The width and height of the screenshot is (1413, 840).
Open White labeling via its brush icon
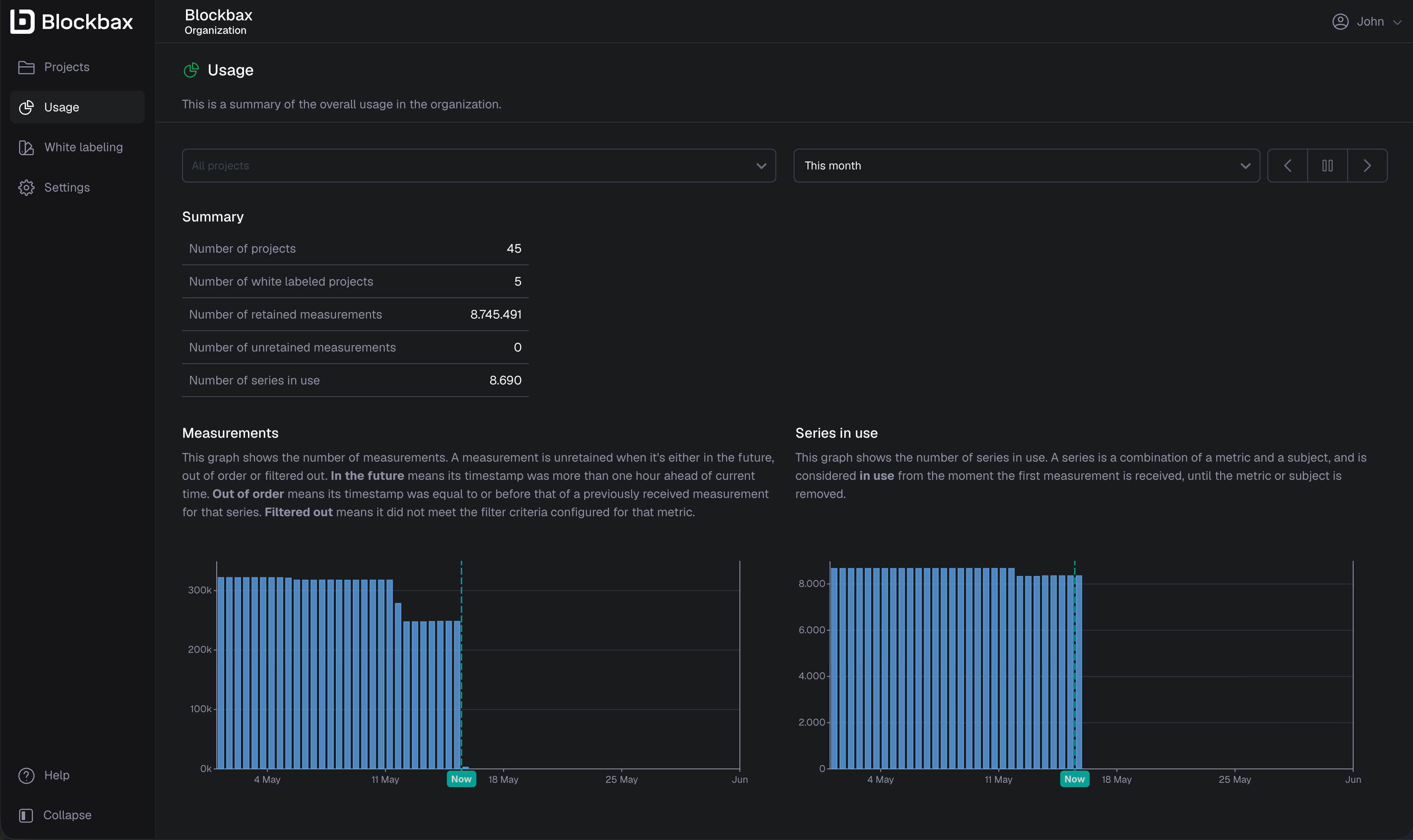[x=26, y=148]
